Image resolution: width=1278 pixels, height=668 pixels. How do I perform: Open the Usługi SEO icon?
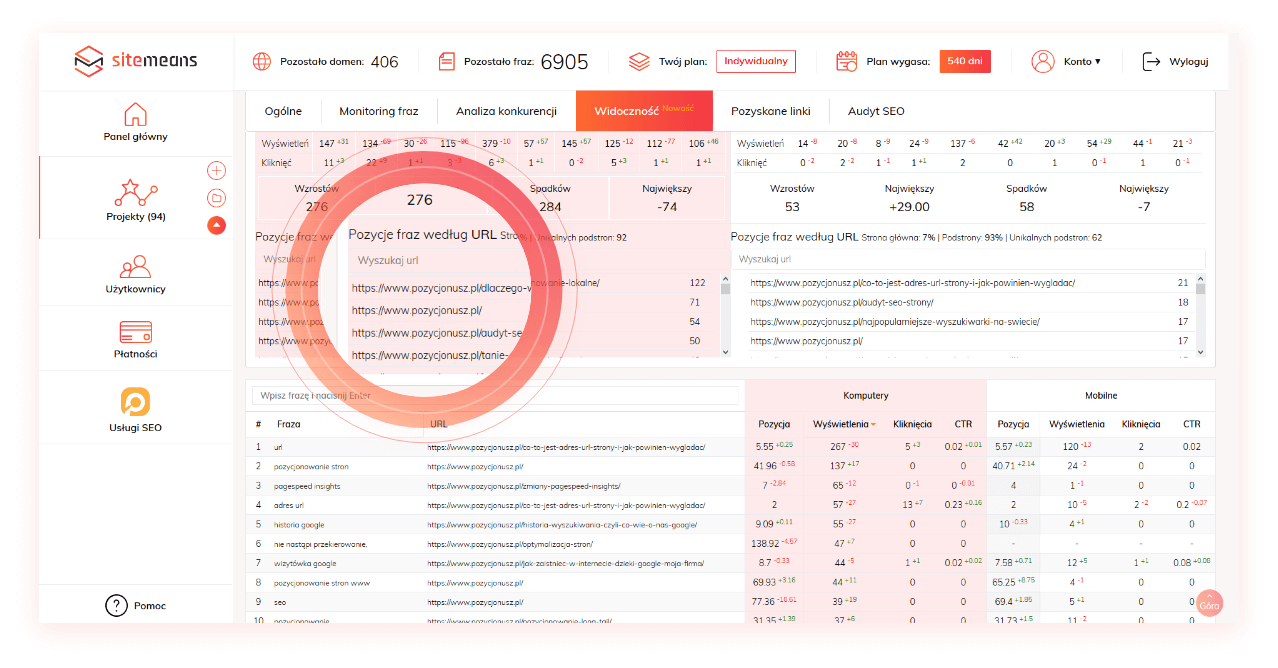[136, 401]
